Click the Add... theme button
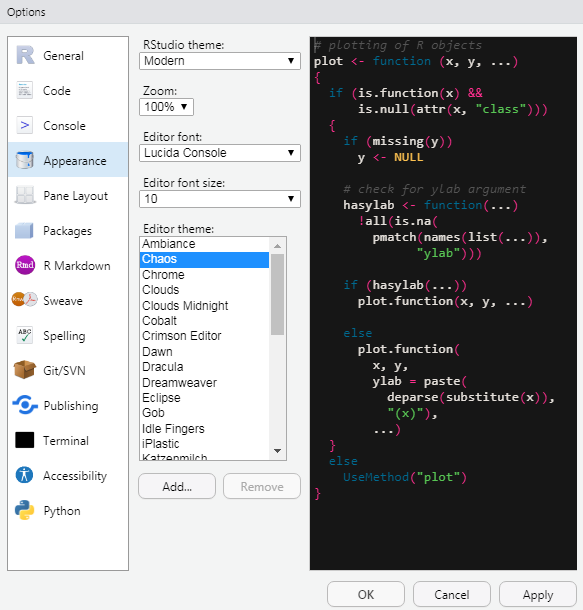This screenshot has width=583, height=610. [177, 486]
